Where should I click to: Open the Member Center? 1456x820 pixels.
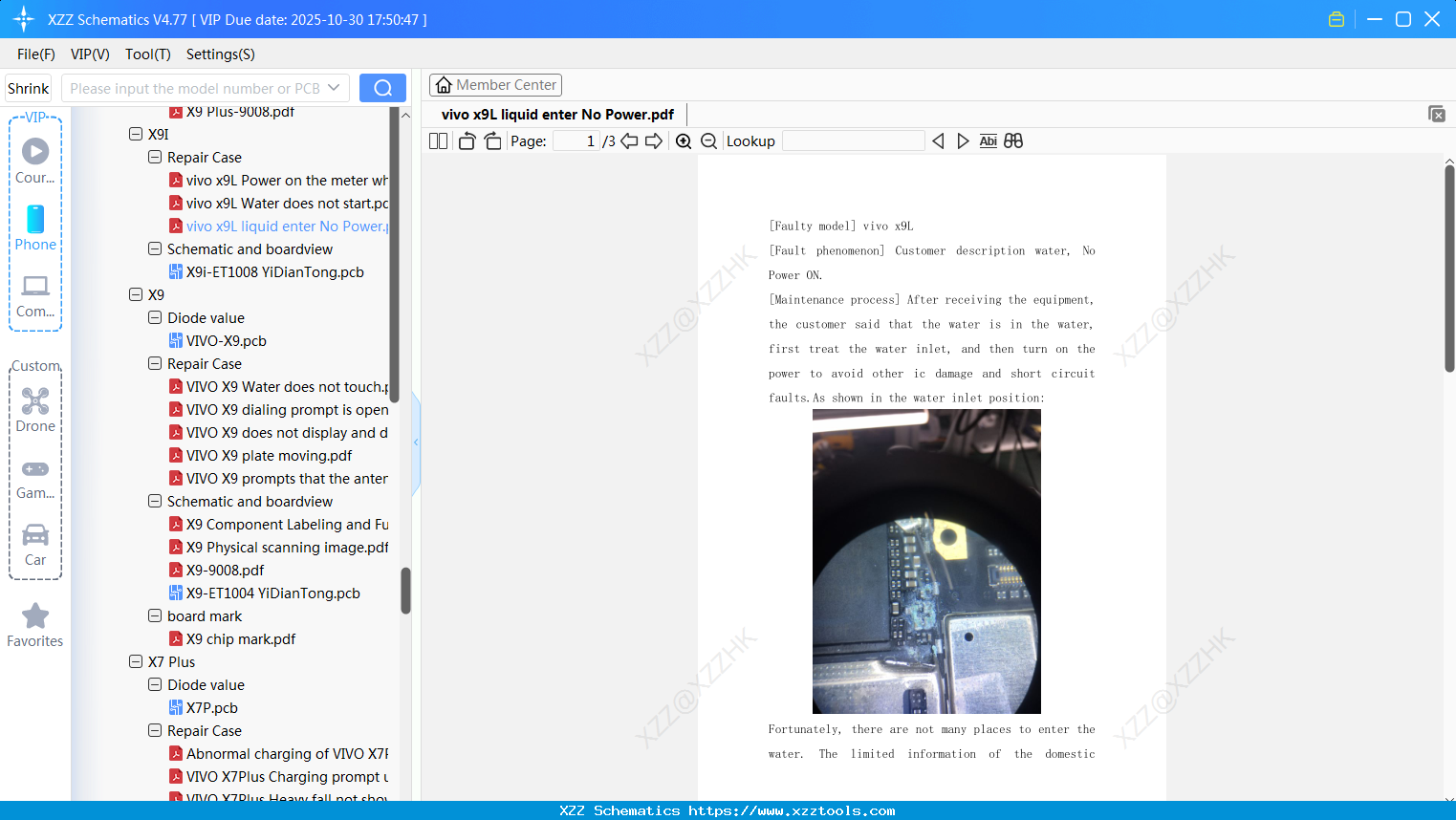point(495,85)
